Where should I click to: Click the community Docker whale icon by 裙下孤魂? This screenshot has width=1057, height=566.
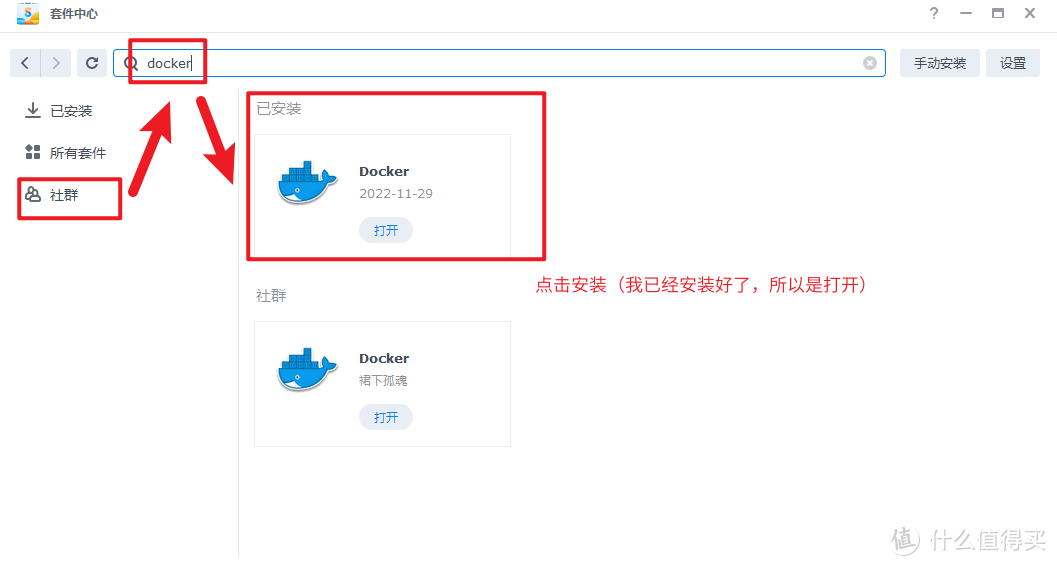tap(307, 369)
